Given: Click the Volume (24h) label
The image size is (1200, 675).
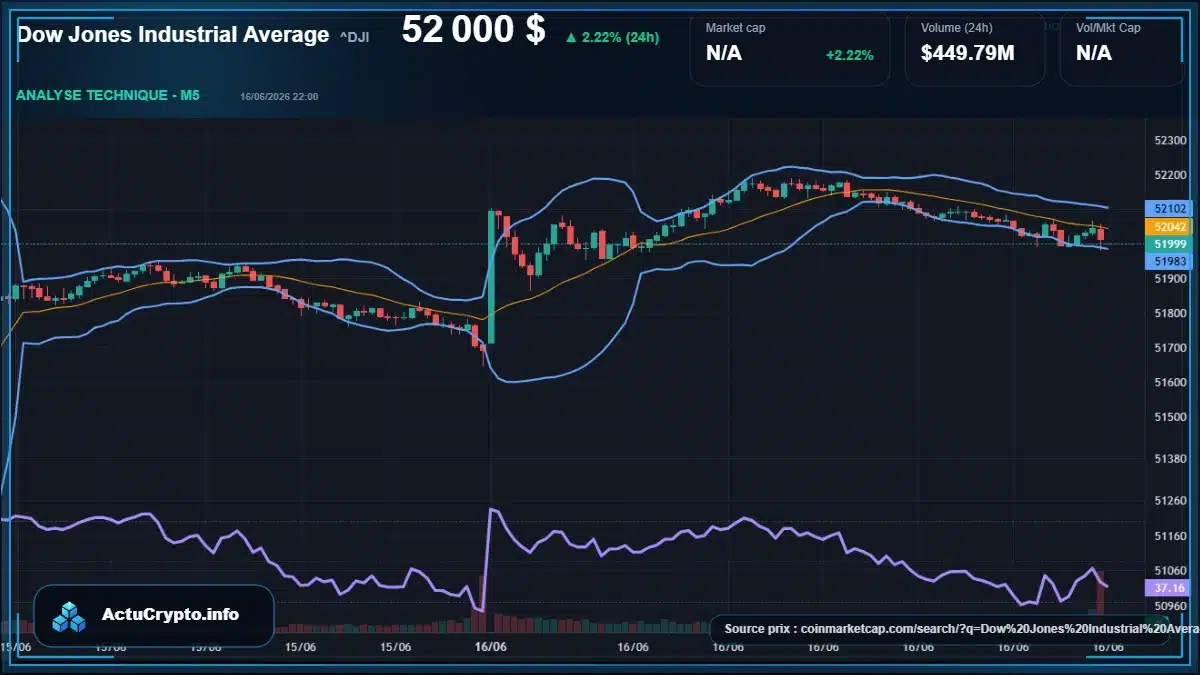Looking at the screenshot, I should click(955, 28).
